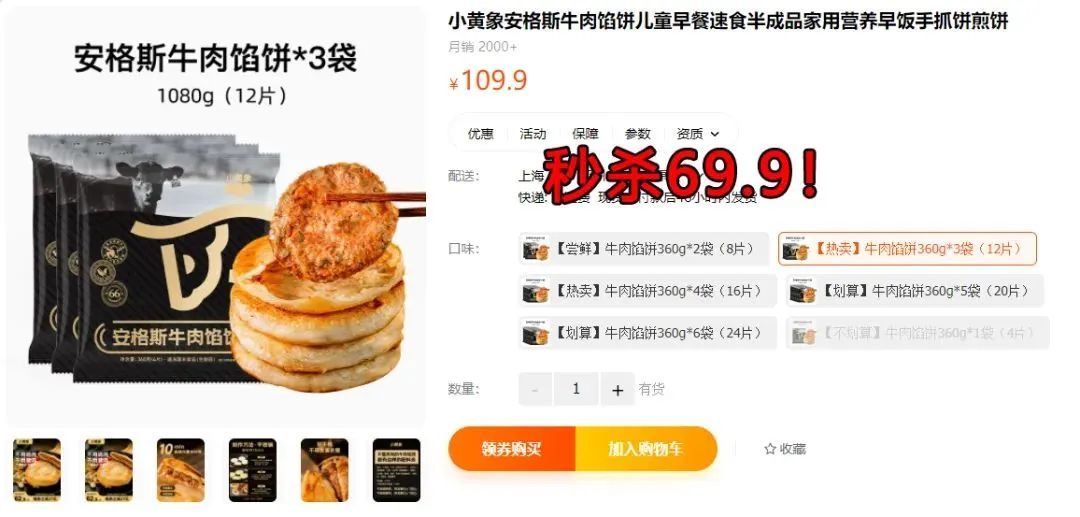Viewport: 1080px width, 517px height.
Task: Pick 【划算】牛肉馅饼360g*6袋 (24片) option
Action: point(647,333)
